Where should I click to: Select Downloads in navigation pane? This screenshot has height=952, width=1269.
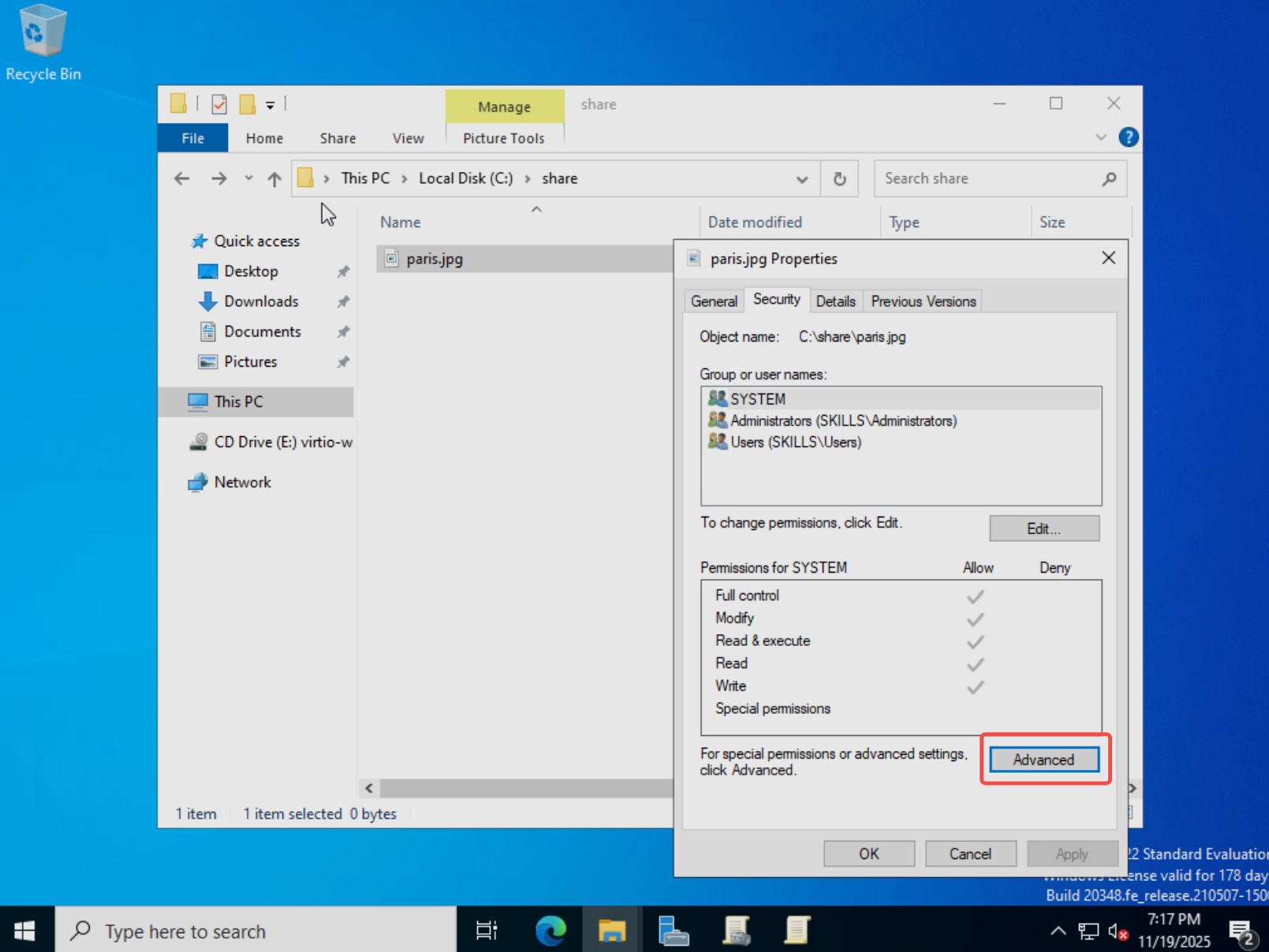(x=261, y=301)
